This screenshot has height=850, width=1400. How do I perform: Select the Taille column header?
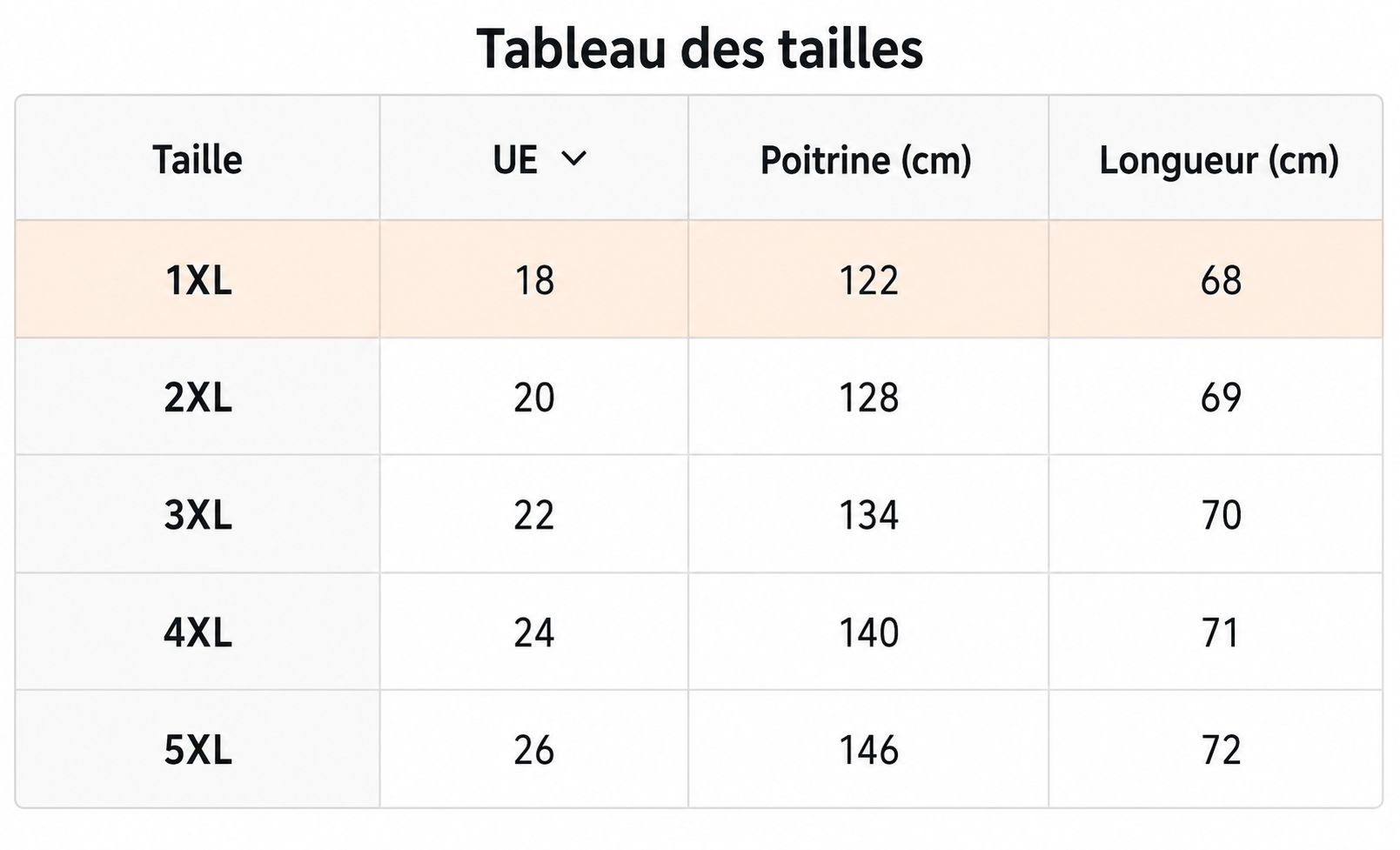click(x=198, y=158)
